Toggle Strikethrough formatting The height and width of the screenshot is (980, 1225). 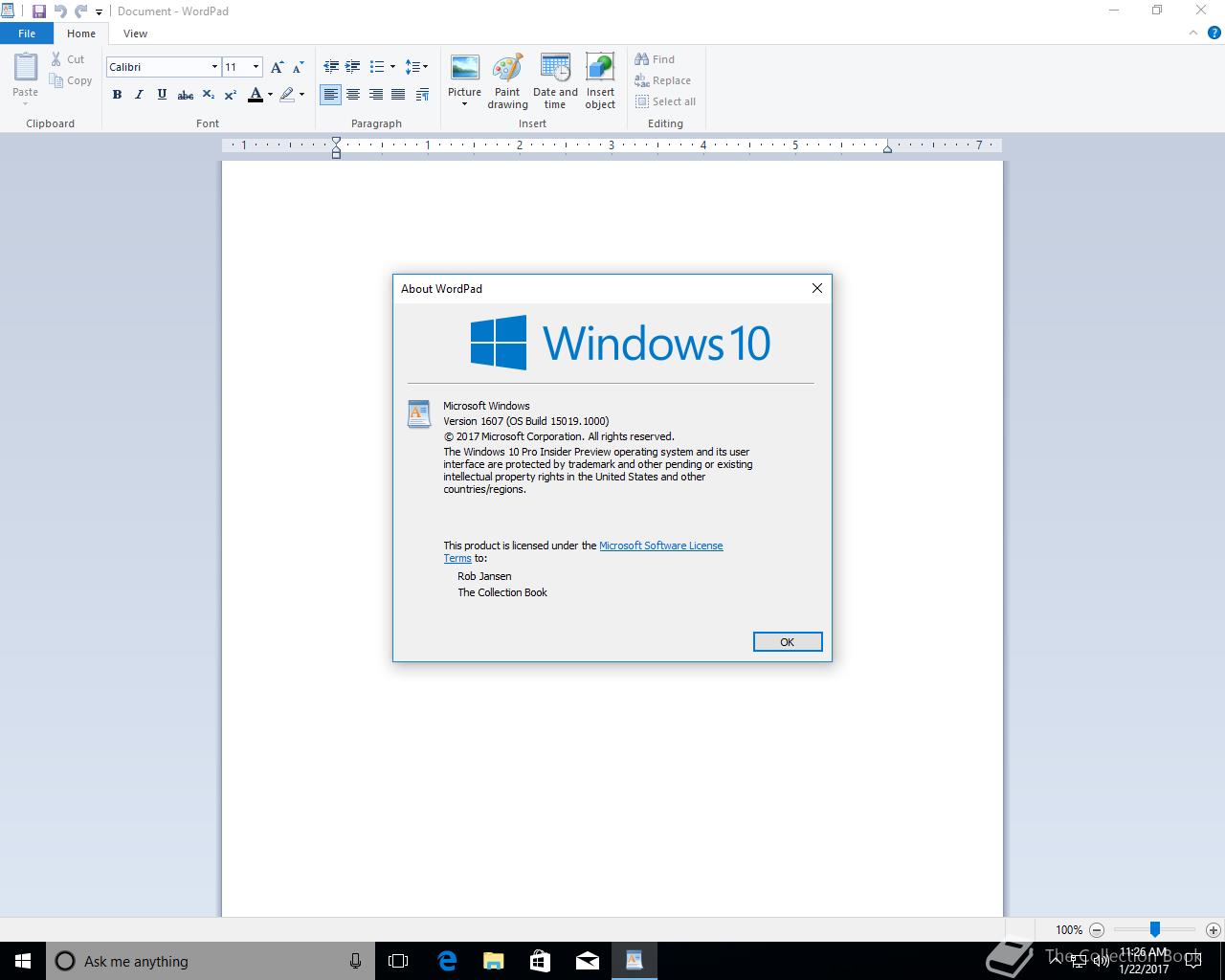click(x=186, y=95)
